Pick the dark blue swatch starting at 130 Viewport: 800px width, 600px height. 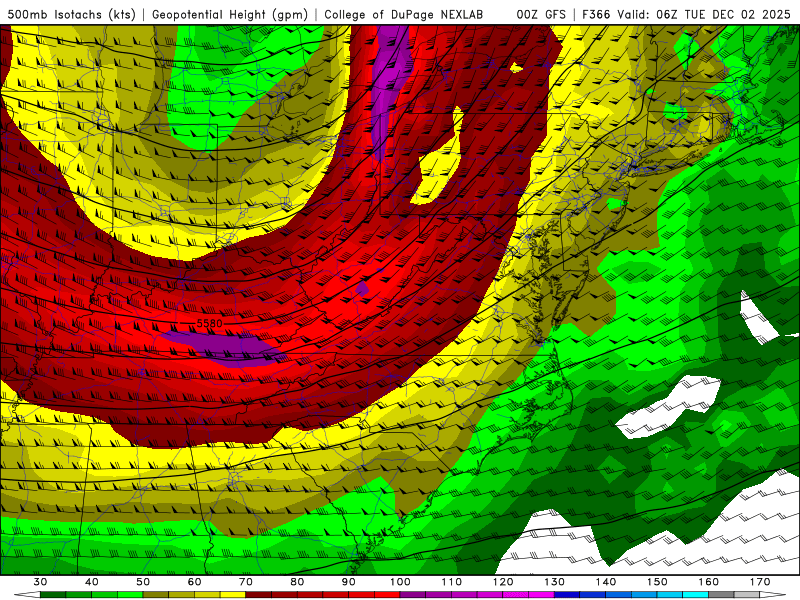click(567, 595)
